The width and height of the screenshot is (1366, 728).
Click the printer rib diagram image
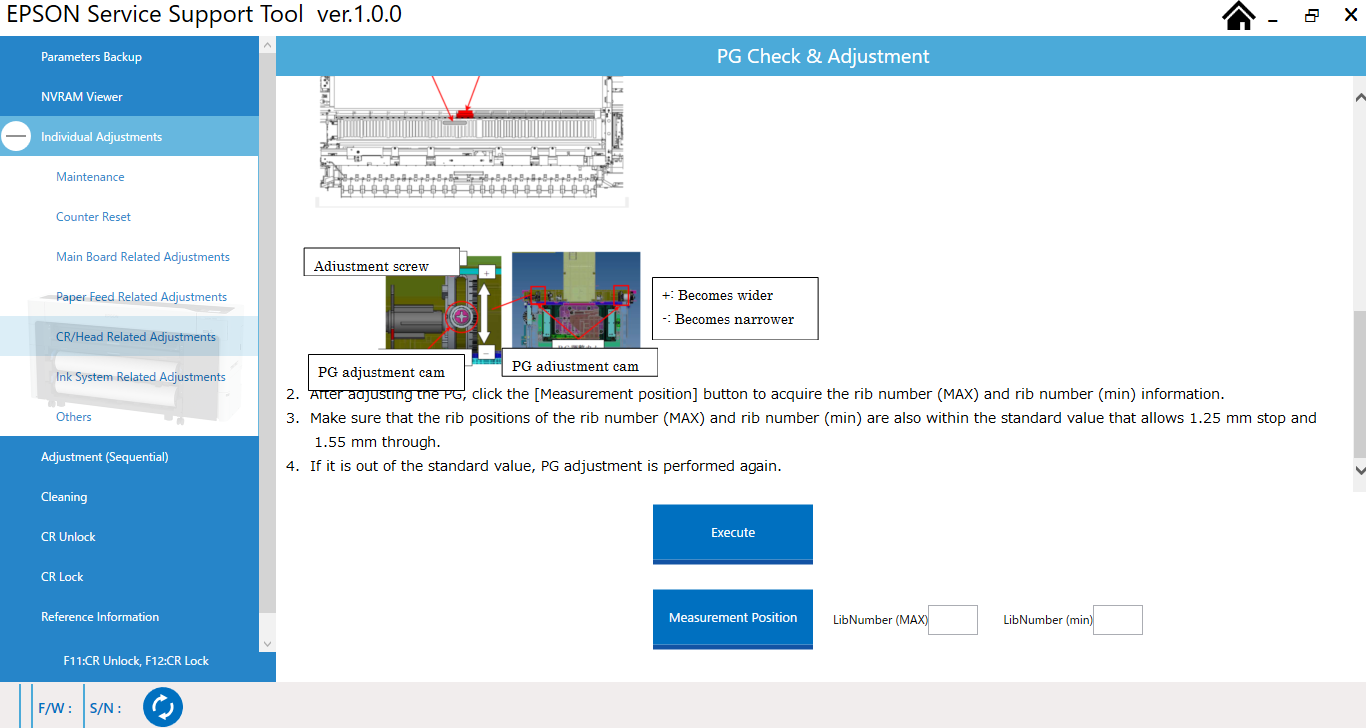tap(473, 142)
